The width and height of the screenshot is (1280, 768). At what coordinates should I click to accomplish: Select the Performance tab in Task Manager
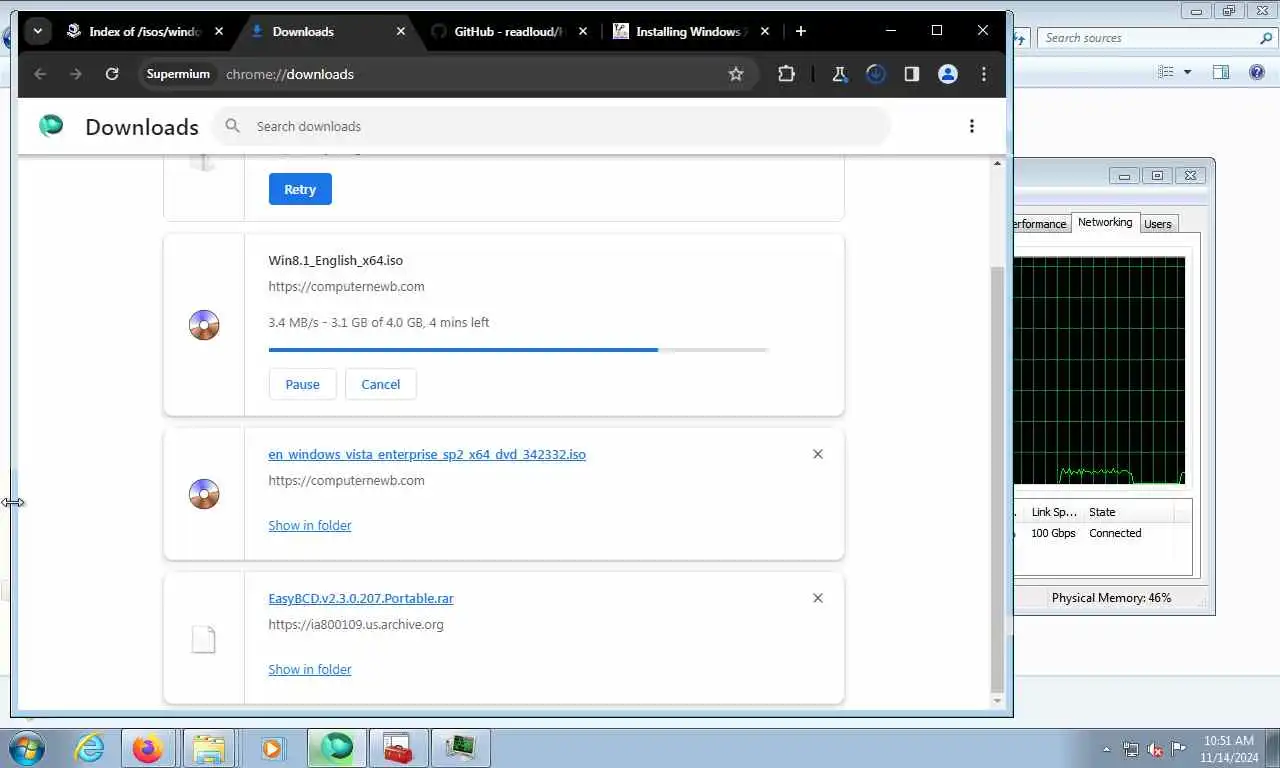[x=1041, y=224]
